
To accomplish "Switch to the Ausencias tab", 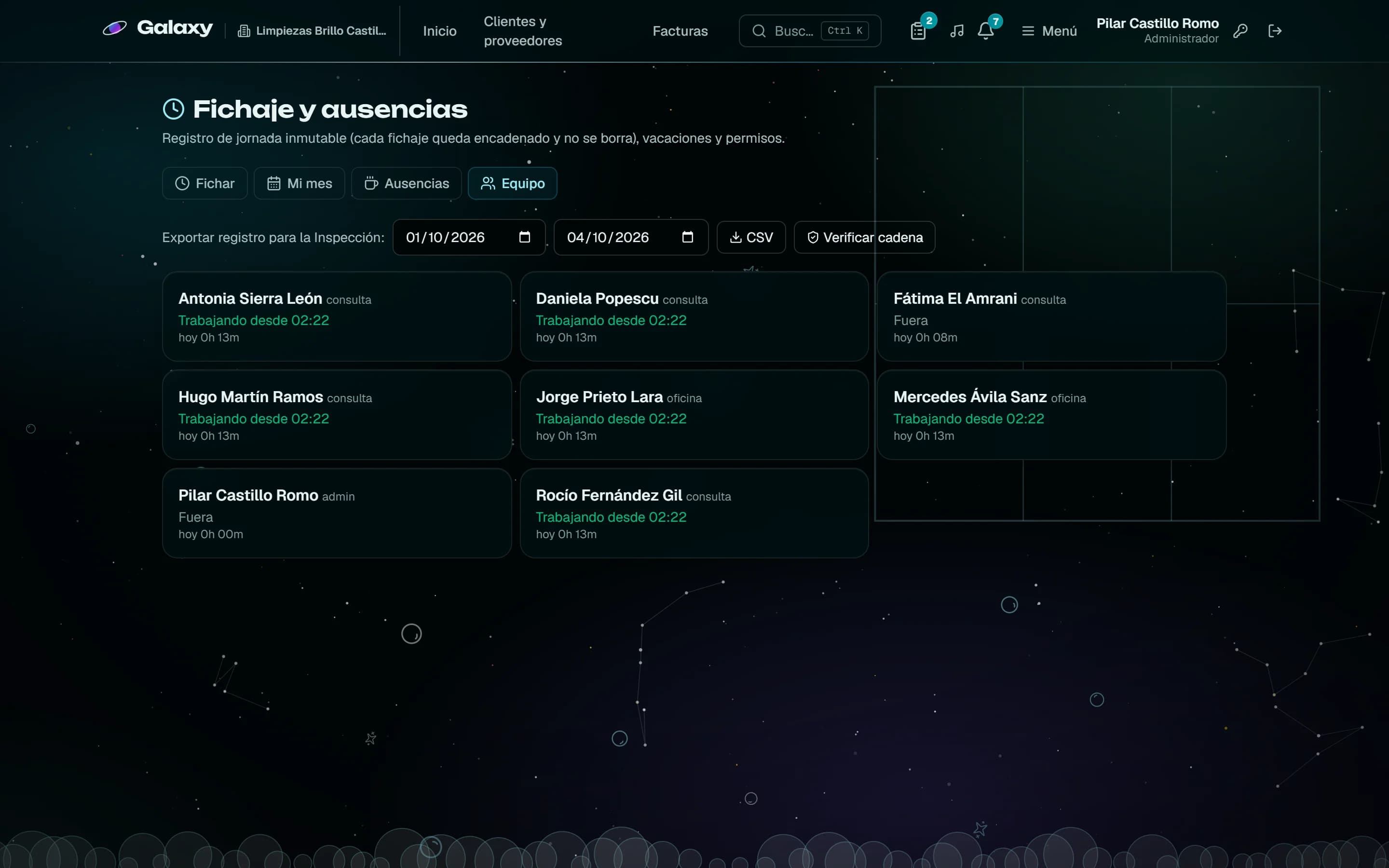I will [407, 183].
